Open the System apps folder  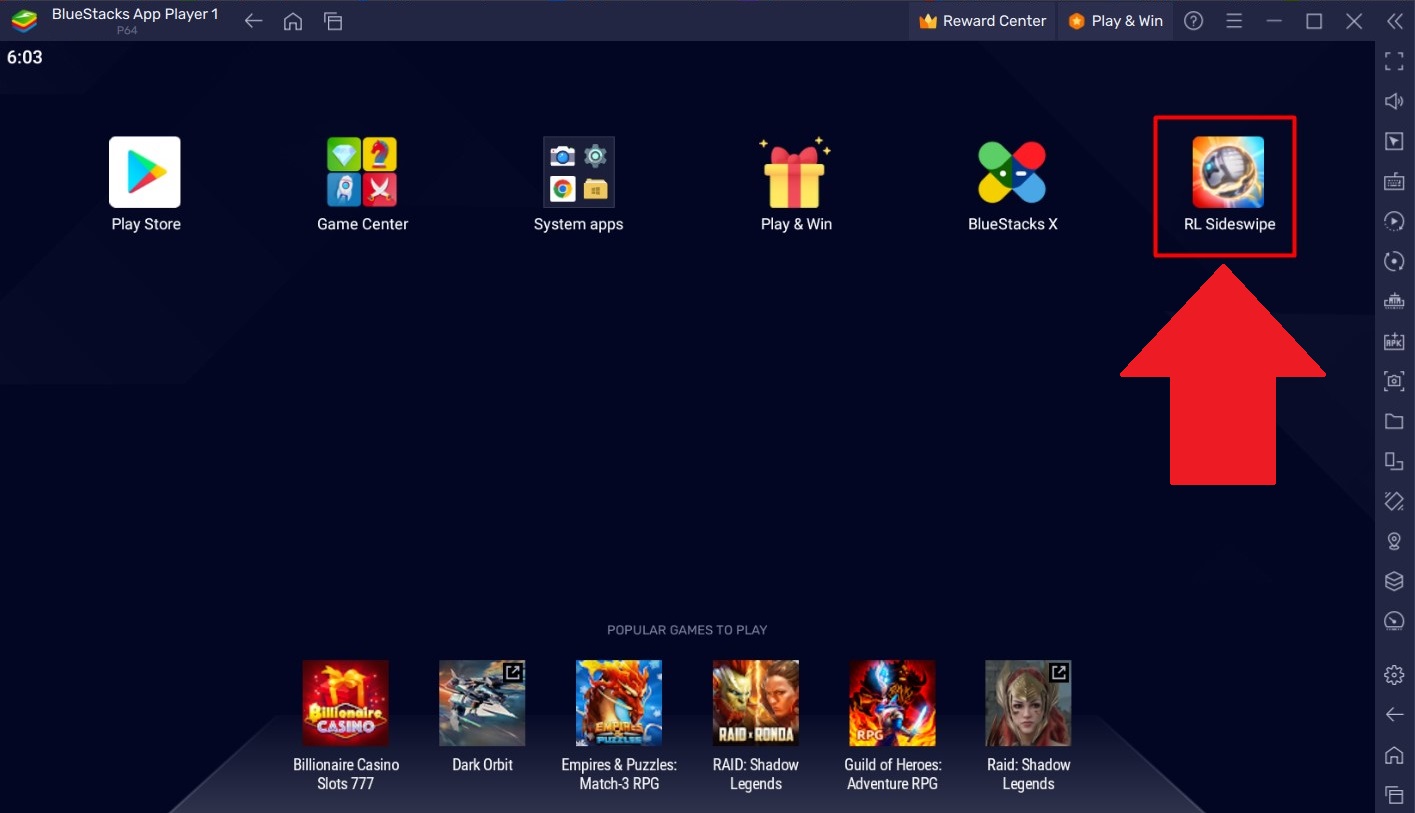(578, 172)
